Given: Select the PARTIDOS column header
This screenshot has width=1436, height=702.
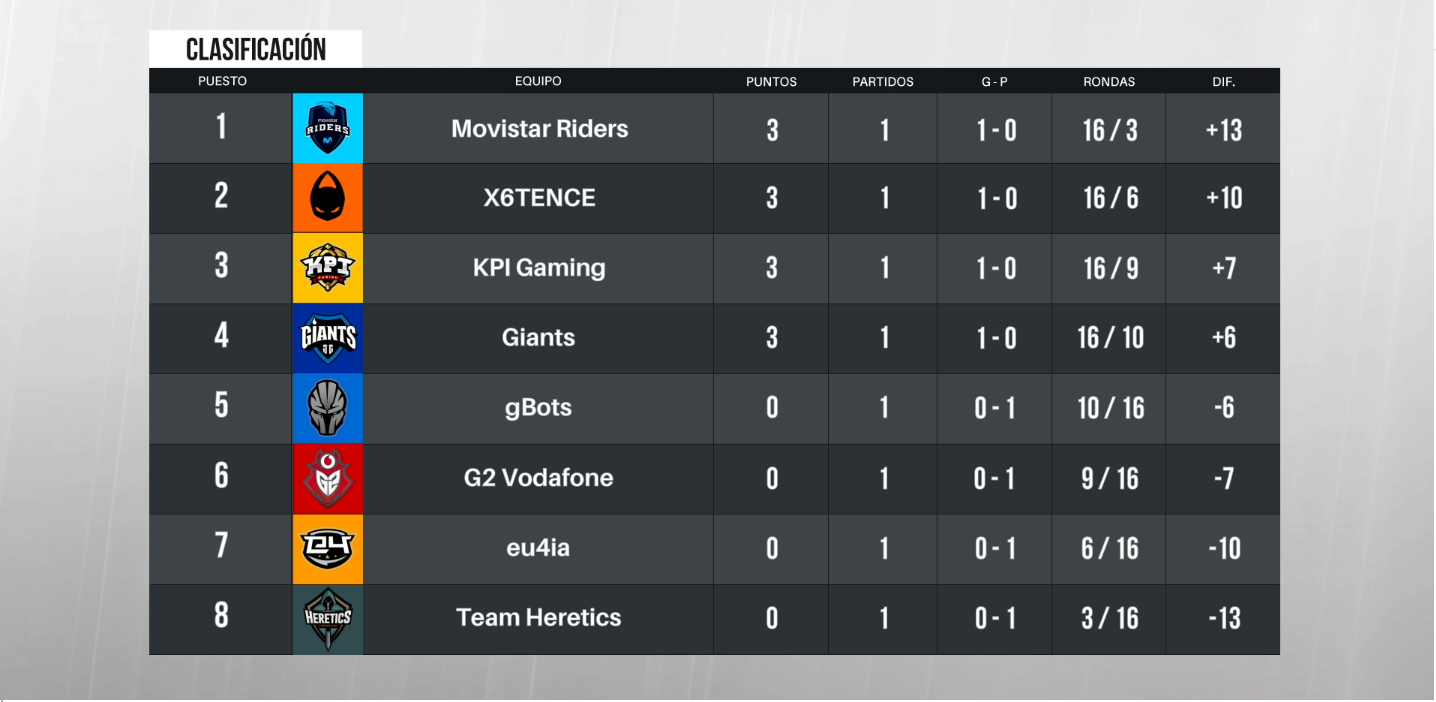Looking at the screenshot, I should [883, 82].
